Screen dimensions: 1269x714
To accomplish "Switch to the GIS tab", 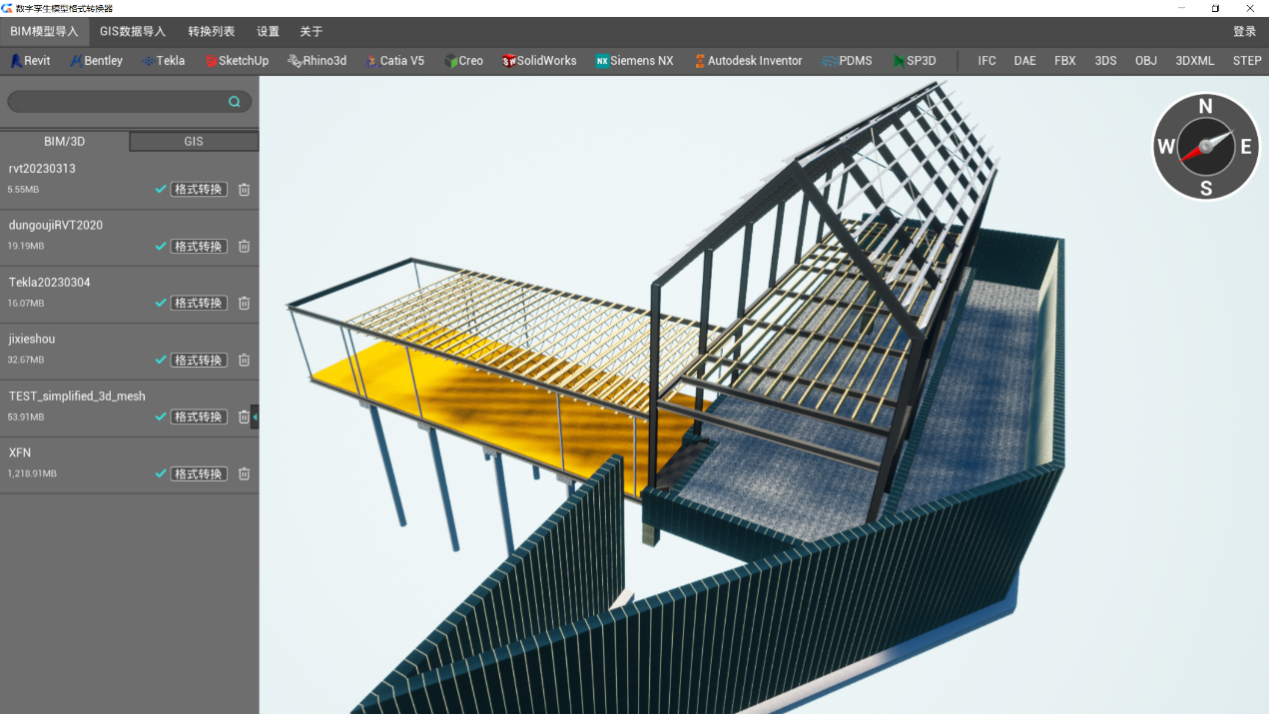I will tap(193, 141).
